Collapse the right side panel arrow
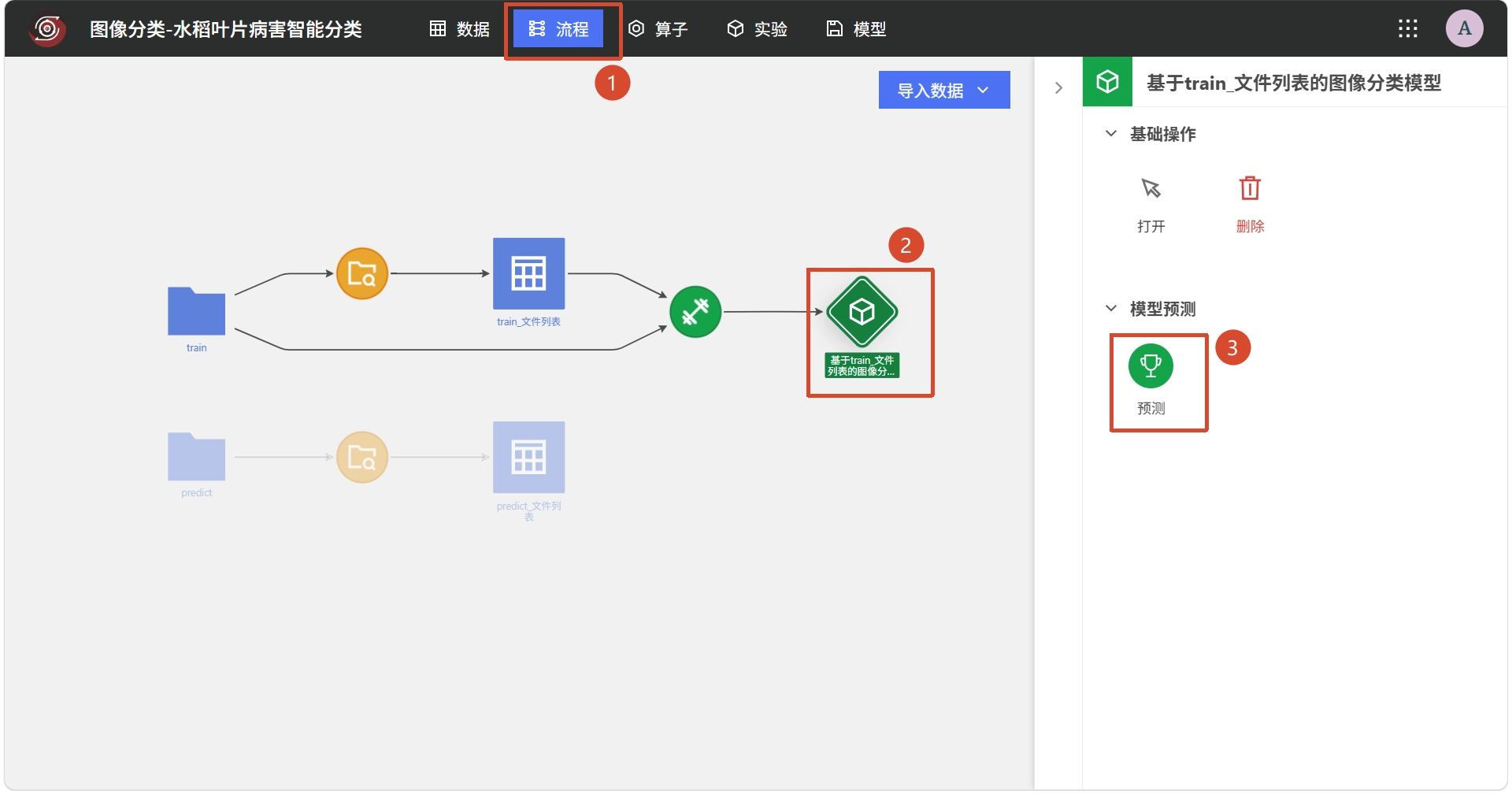The width and height of the screenshot is (1512, 794). click(x=1058, y=87)
